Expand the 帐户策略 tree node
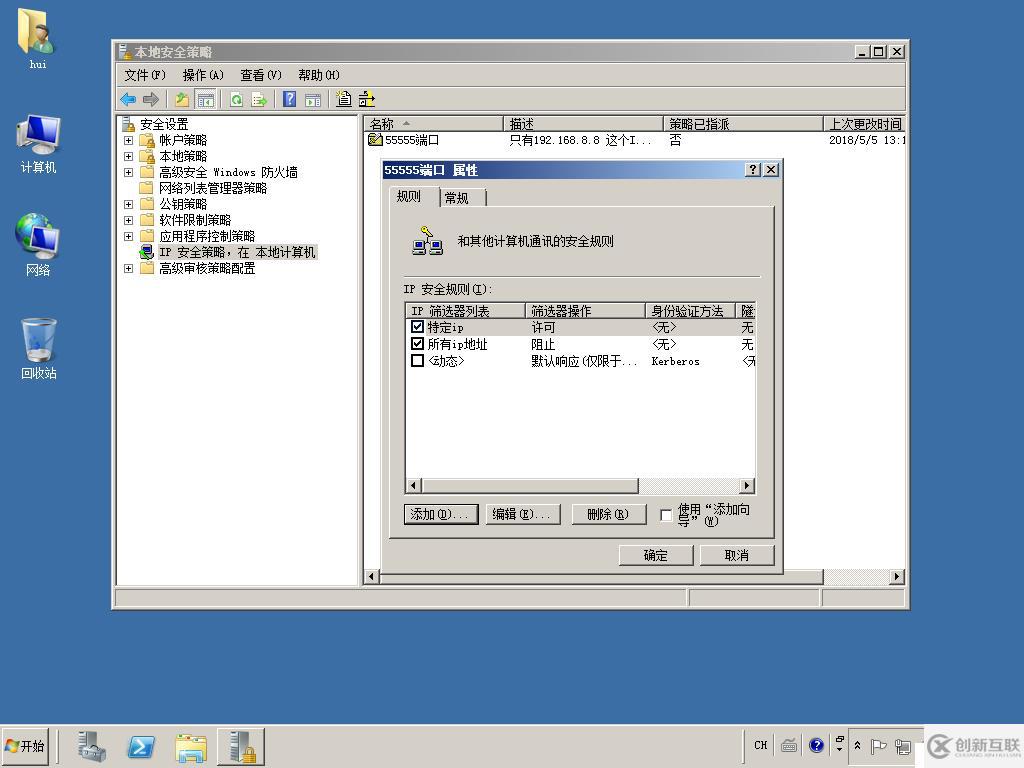Viewport: 1024px width, 768px height. (129, 140)
